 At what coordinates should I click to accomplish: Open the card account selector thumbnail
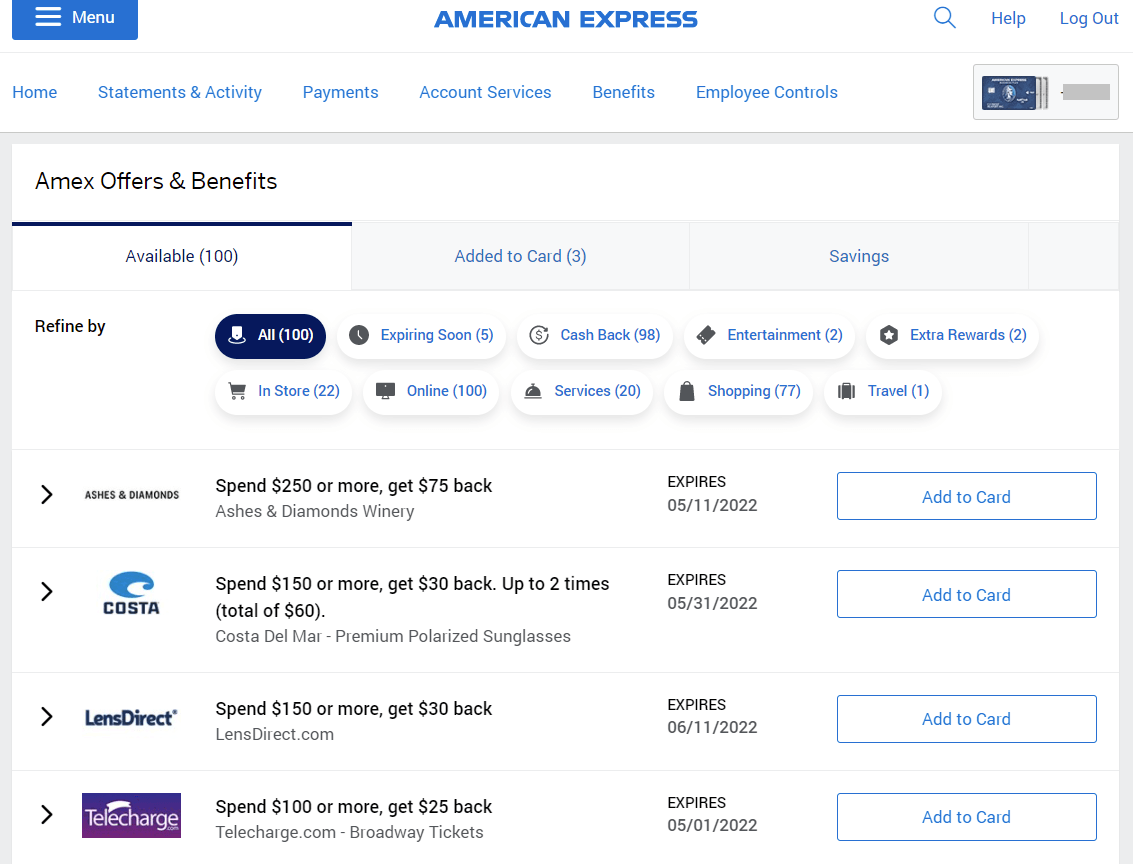pos(1045,92)
